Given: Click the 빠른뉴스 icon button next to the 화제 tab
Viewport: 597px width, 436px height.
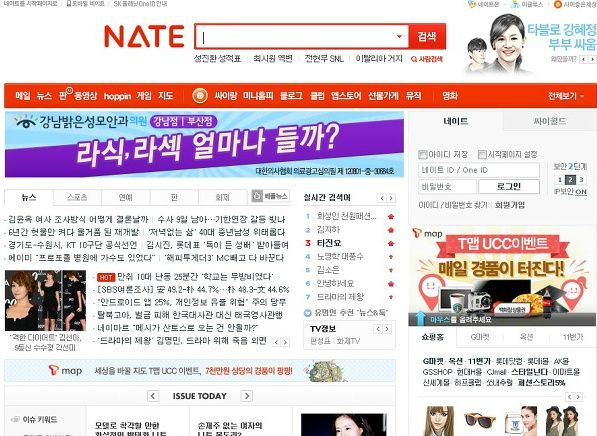Looking at the screenshot, I should (270, 196).
